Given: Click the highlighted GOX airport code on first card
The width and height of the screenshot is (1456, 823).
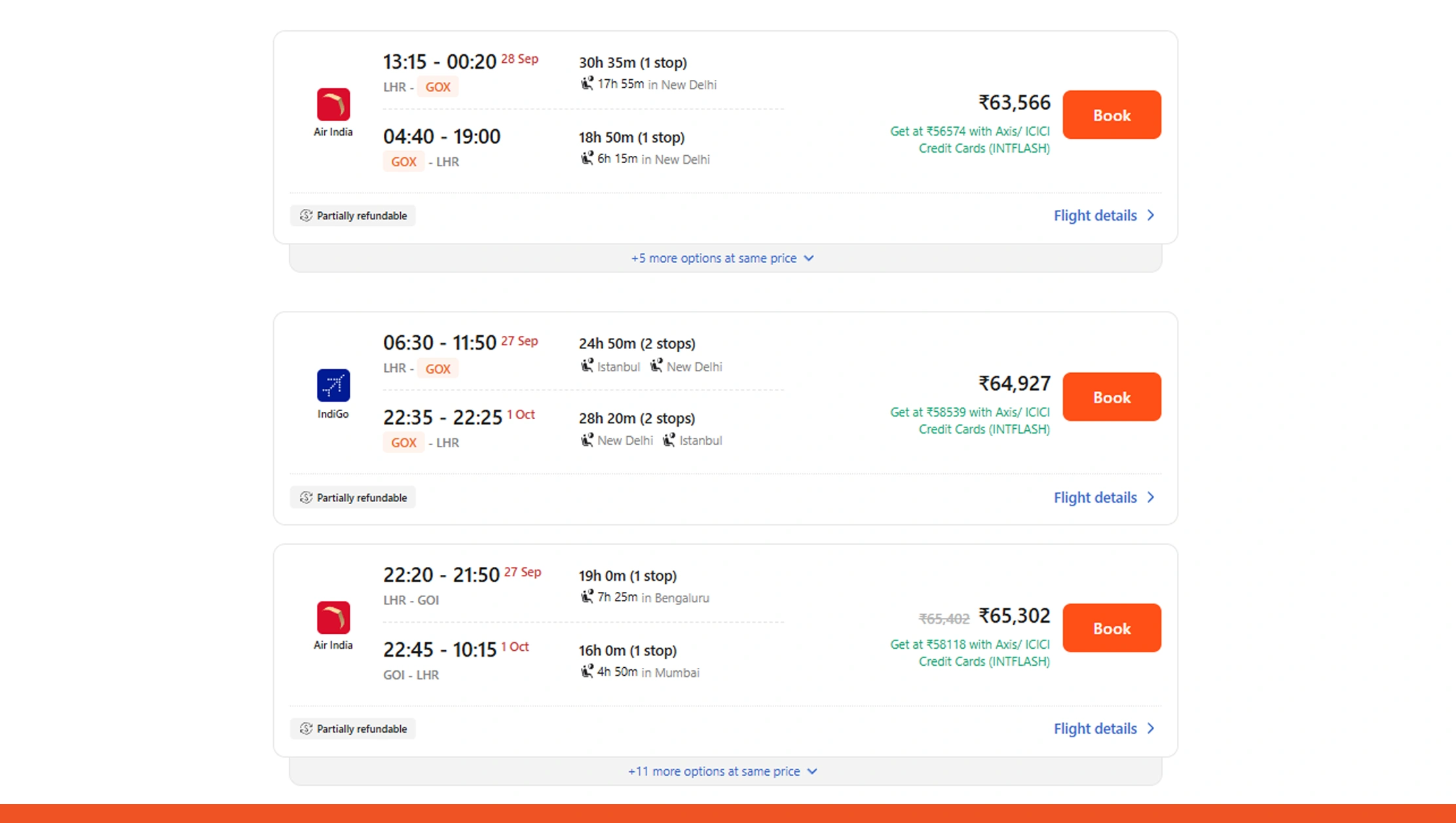Looking at the screenshot, I should click(437, 86).
